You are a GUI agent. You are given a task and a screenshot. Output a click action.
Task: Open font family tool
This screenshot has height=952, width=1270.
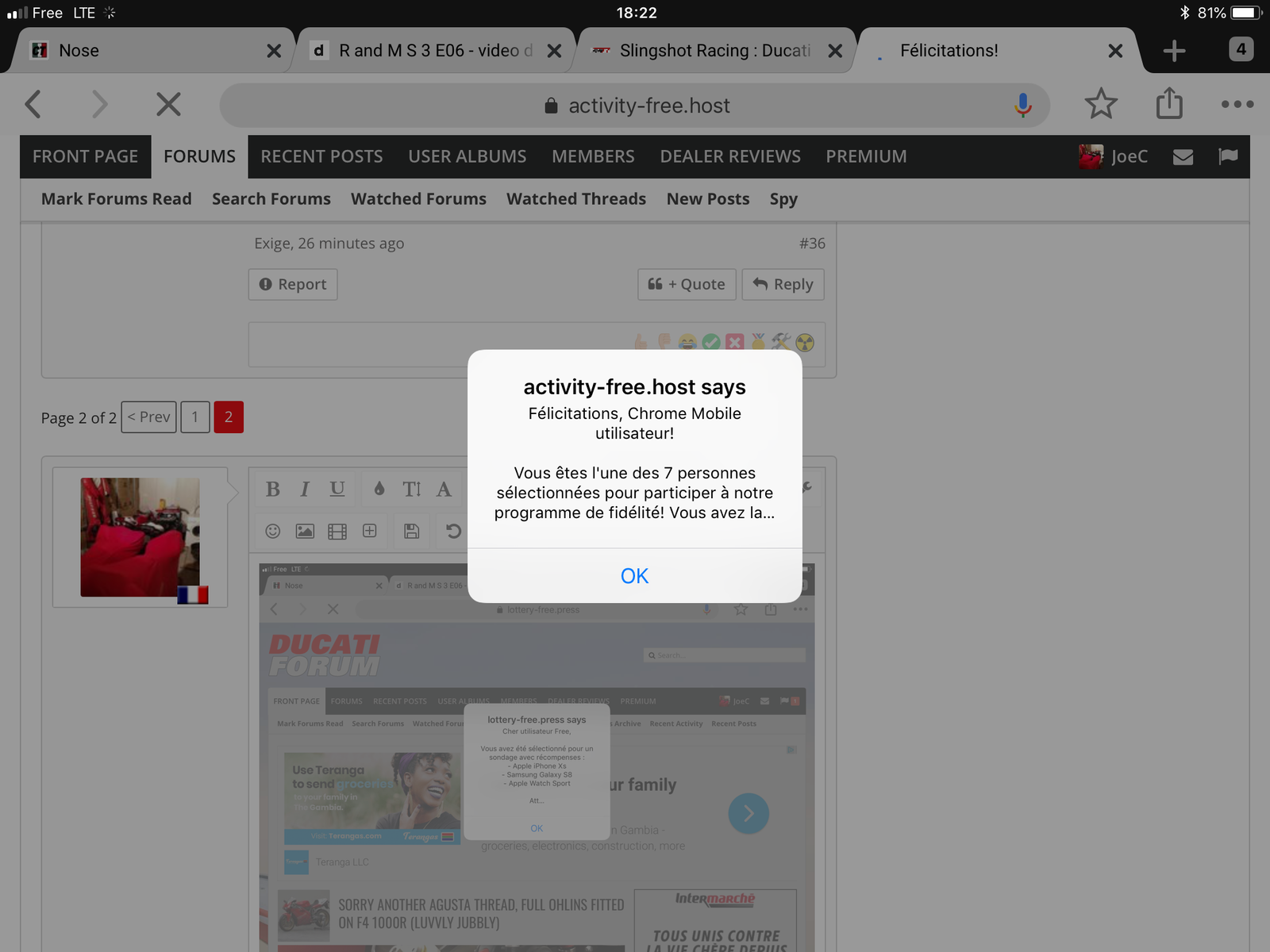click(444, 489)
